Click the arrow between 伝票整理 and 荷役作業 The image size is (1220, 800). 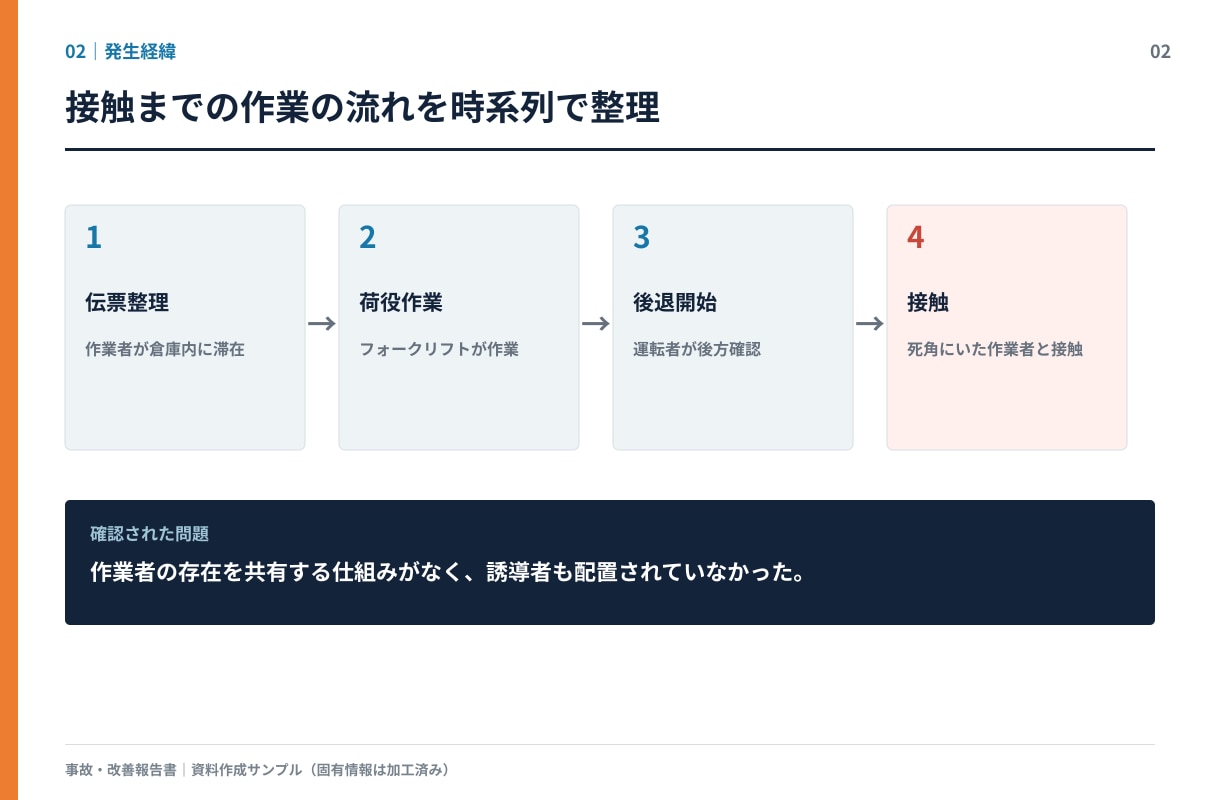tap(322, 324)
